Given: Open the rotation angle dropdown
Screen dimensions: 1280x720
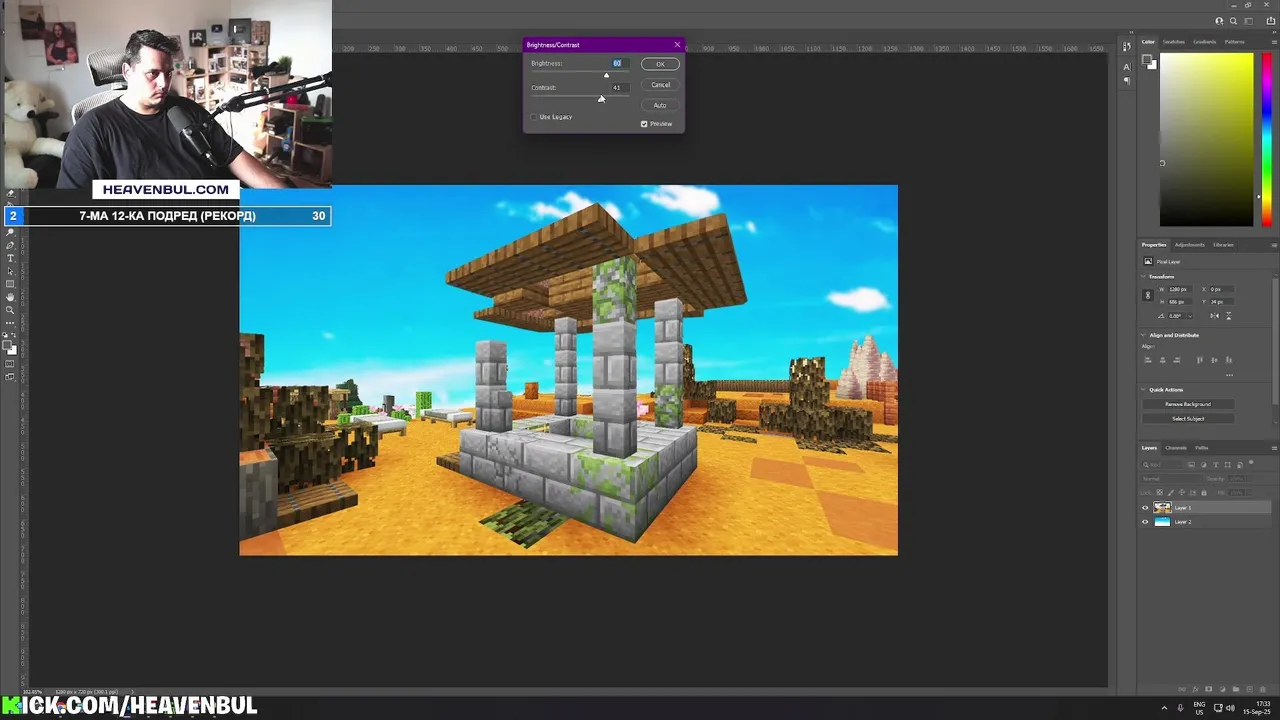Looking at the screenshot, I should click(1190, 316).
